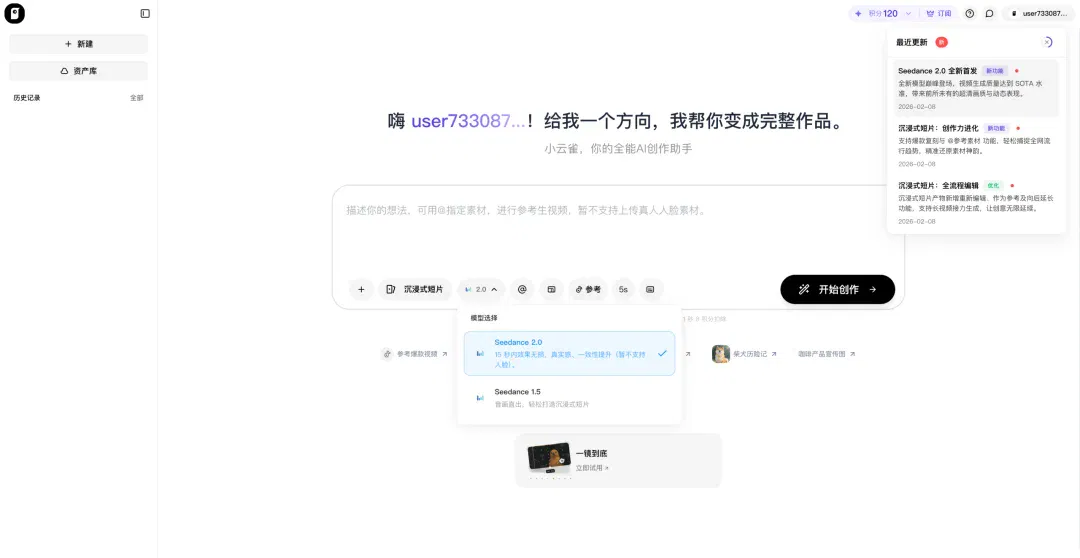Choose the Seedance 2.0 model option
Image resolution: width=1080 pixels, height=558 pixels.
(570, 353)
